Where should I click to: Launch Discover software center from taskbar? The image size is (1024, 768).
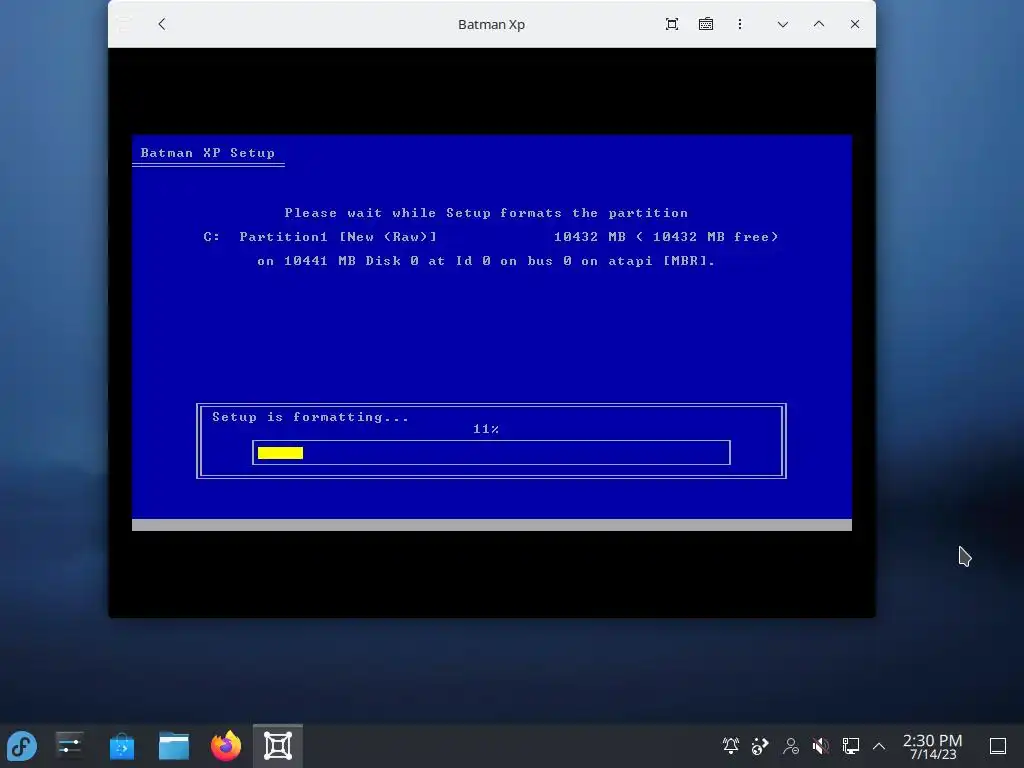coord(121,746)
